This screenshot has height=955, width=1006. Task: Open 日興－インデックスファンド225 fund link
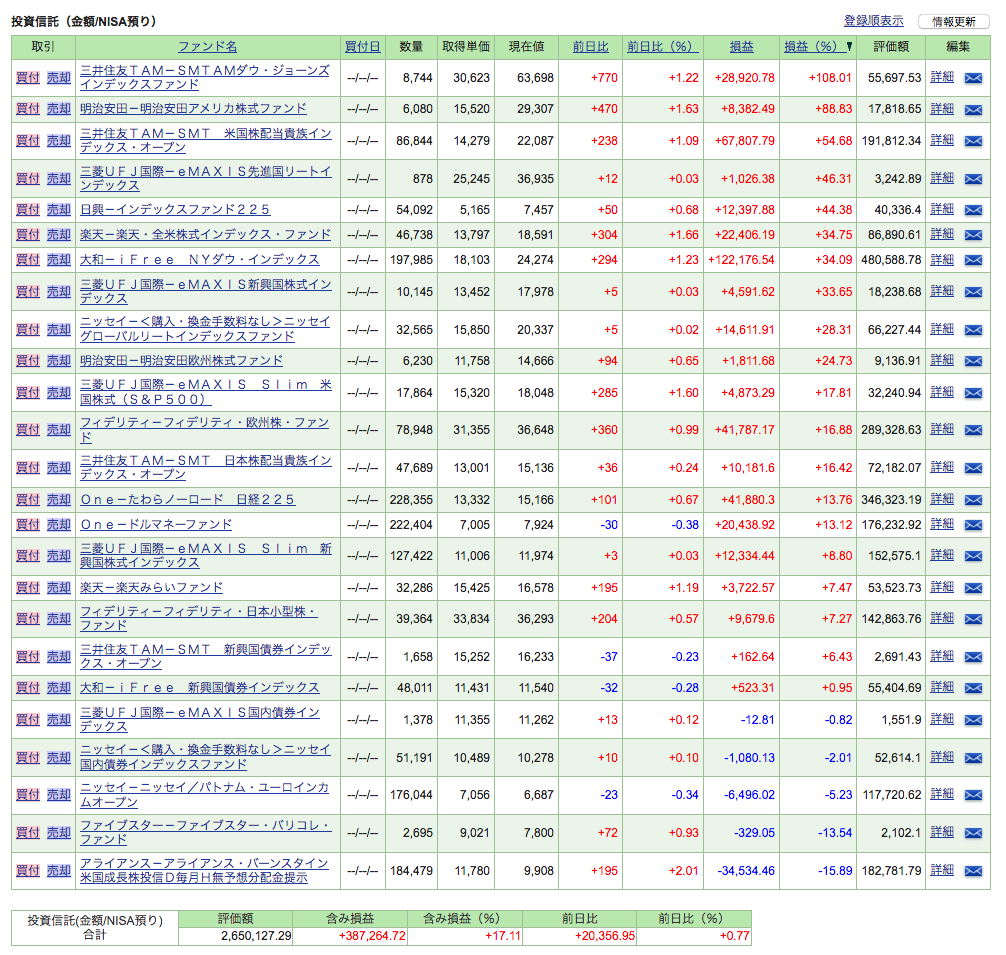(x=175, y=210)
